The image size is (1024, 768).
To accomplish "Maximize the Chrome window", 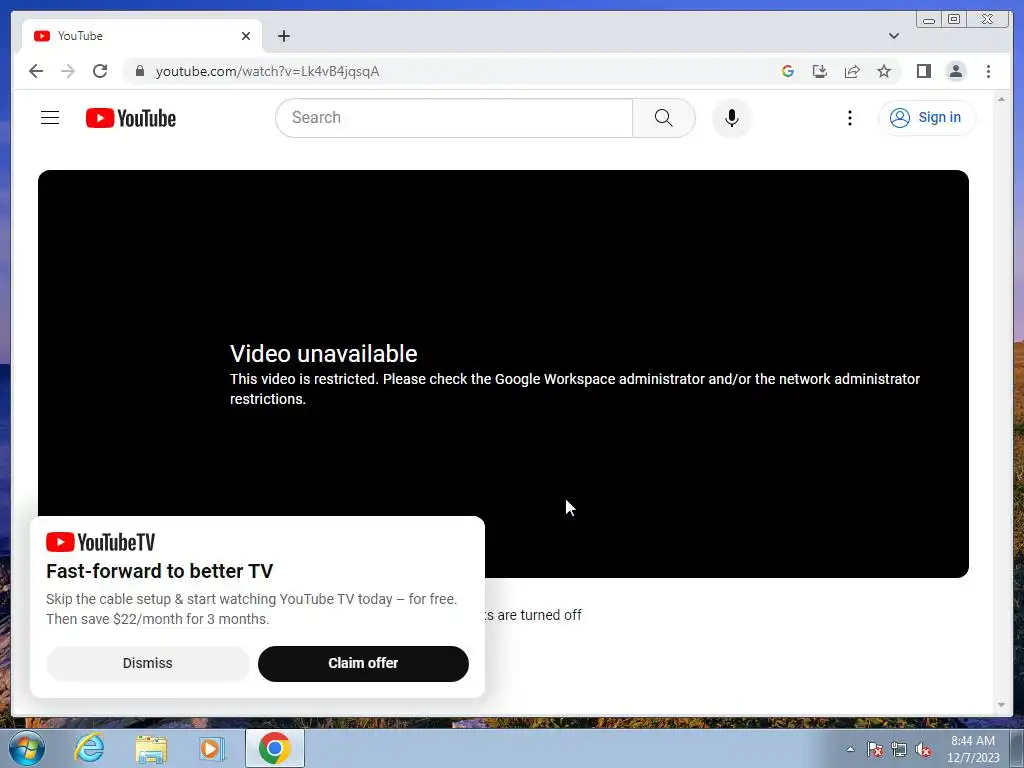I will pyautogui.click(x=954, y=20).
